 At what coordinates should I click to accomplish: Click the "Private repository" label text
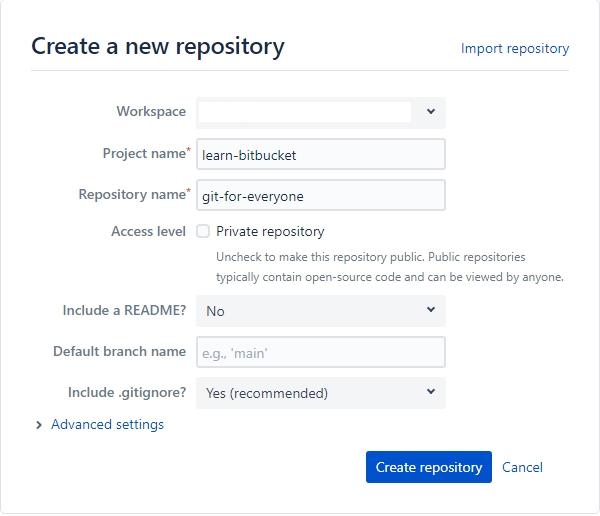point(270,232)
